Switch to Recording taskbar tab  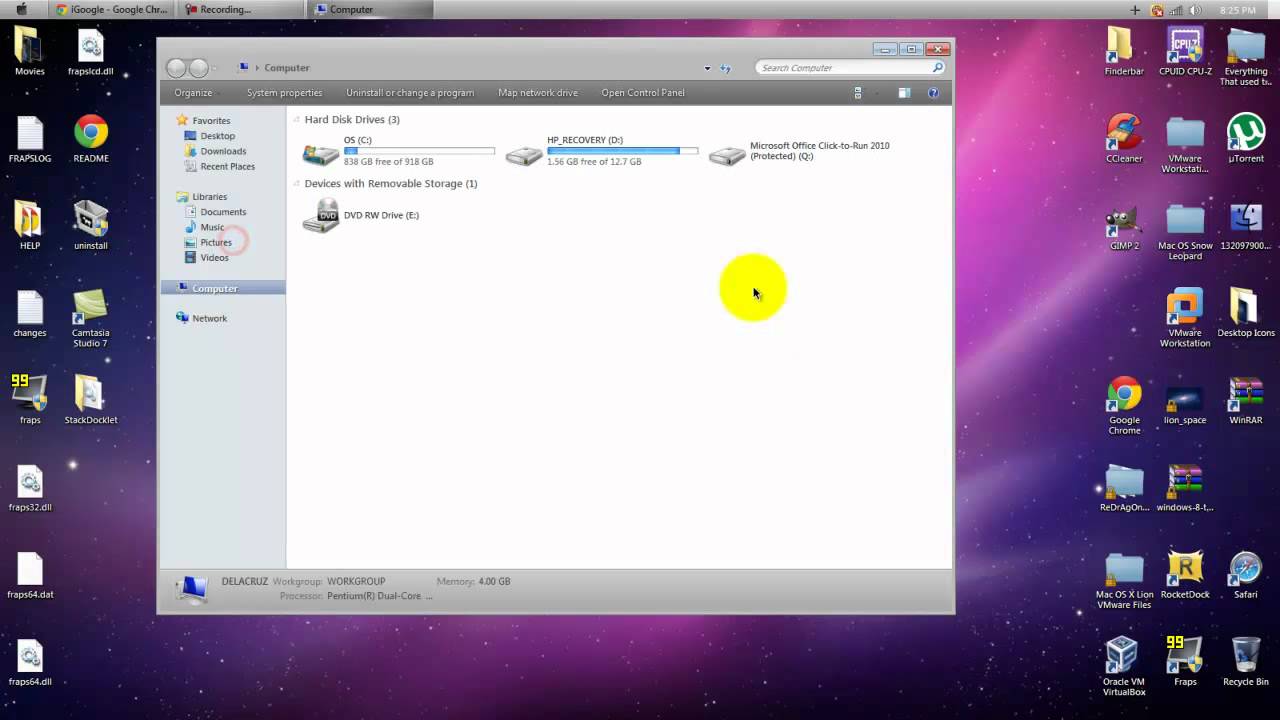[241, 9]
